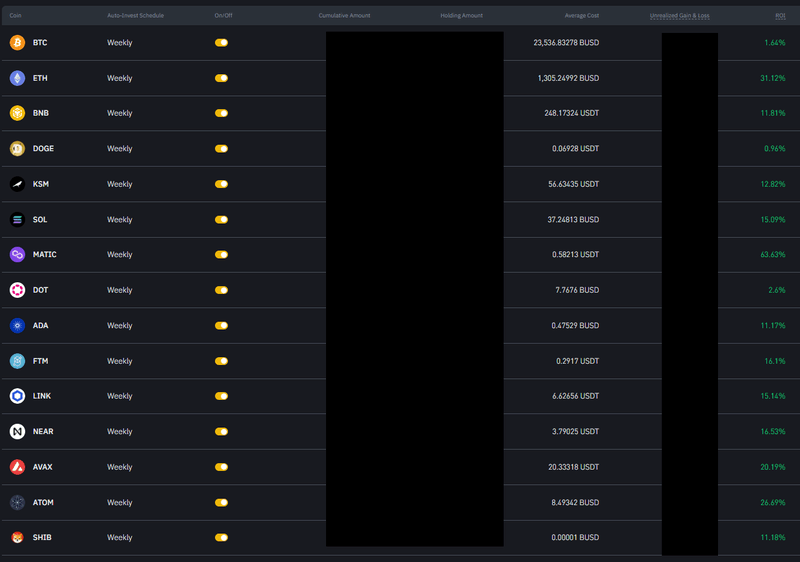Click the NEAR coin icon
The height and width of the screenshot is (562, 800).
click(x=17, y=431)
